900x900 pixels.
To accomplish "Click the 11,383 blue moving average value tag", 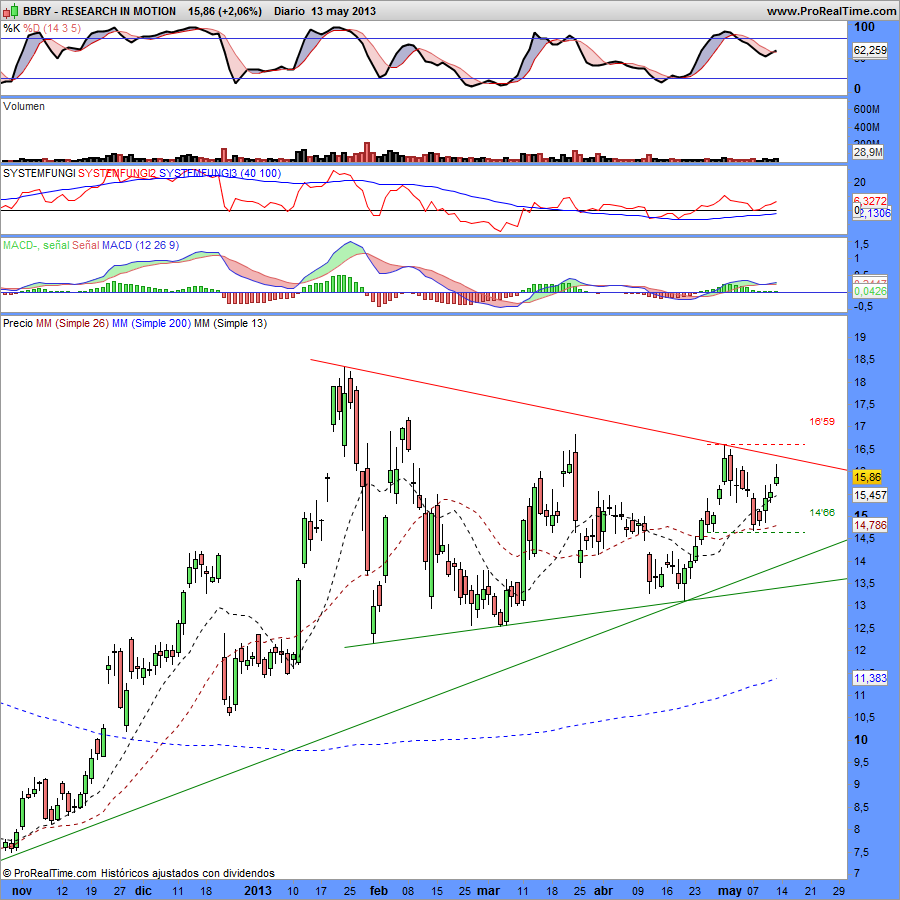I will tap(867, 679).
